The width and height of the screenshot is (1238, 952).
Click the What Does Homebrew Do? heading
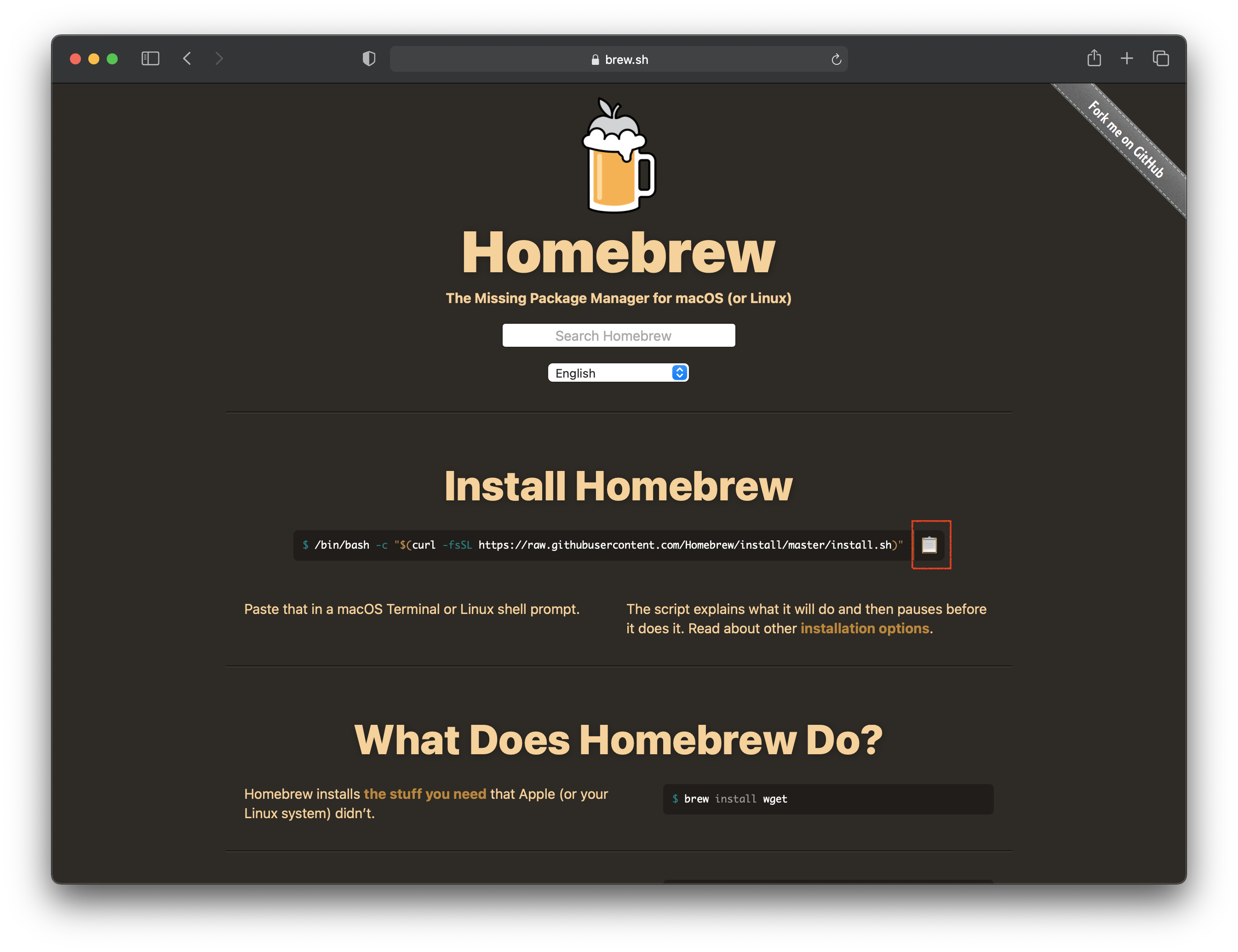(x=619, y=740)
